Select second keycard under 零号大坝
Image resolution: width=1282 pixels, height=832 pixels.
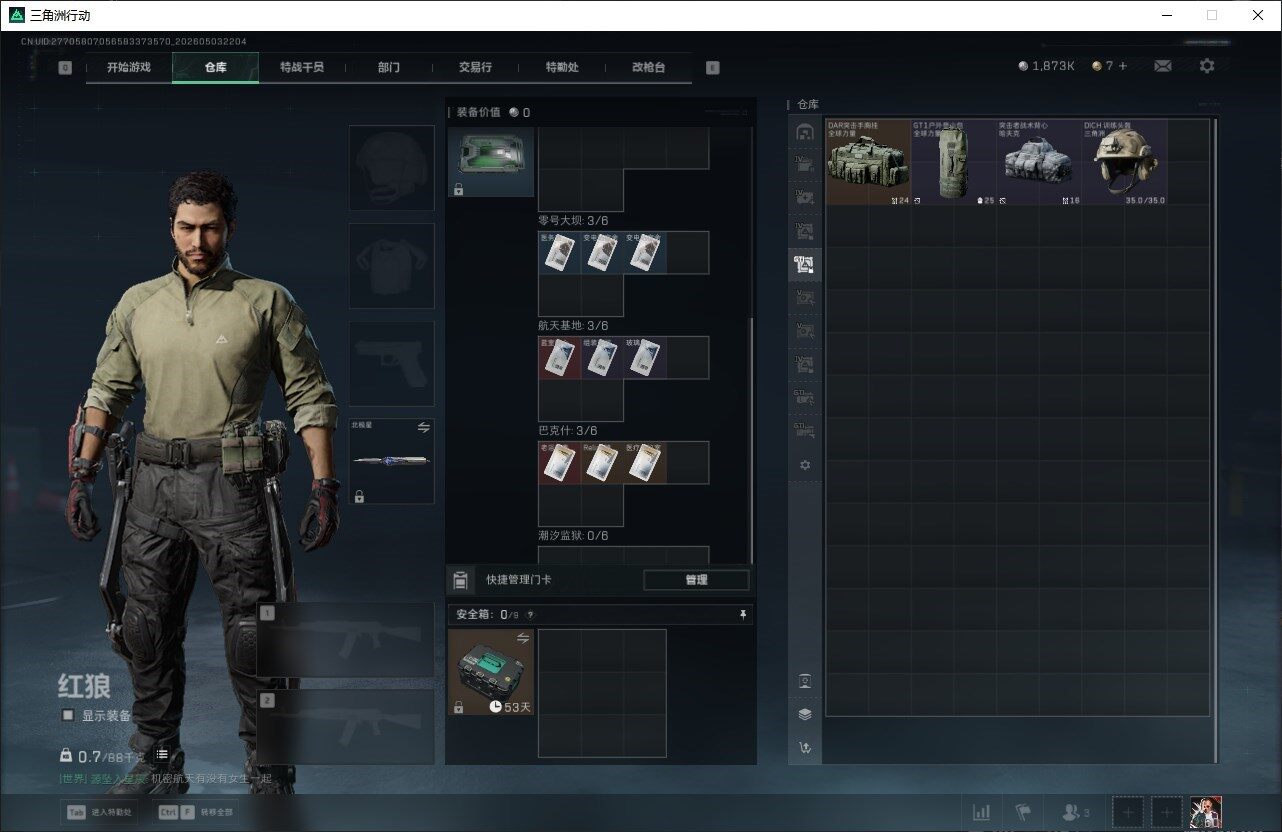tap(602, 253)
